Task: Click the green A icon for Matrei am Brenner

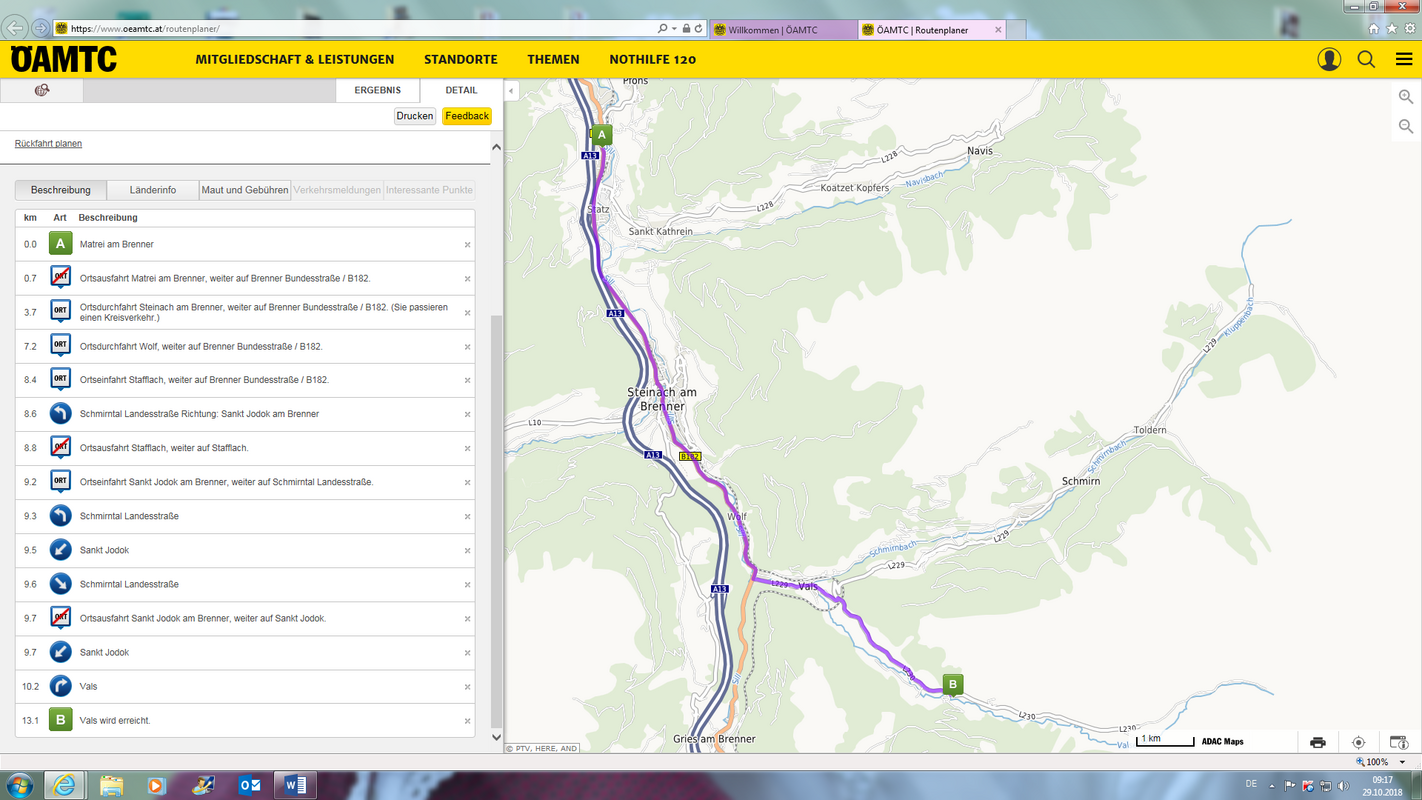Action: 60,244
